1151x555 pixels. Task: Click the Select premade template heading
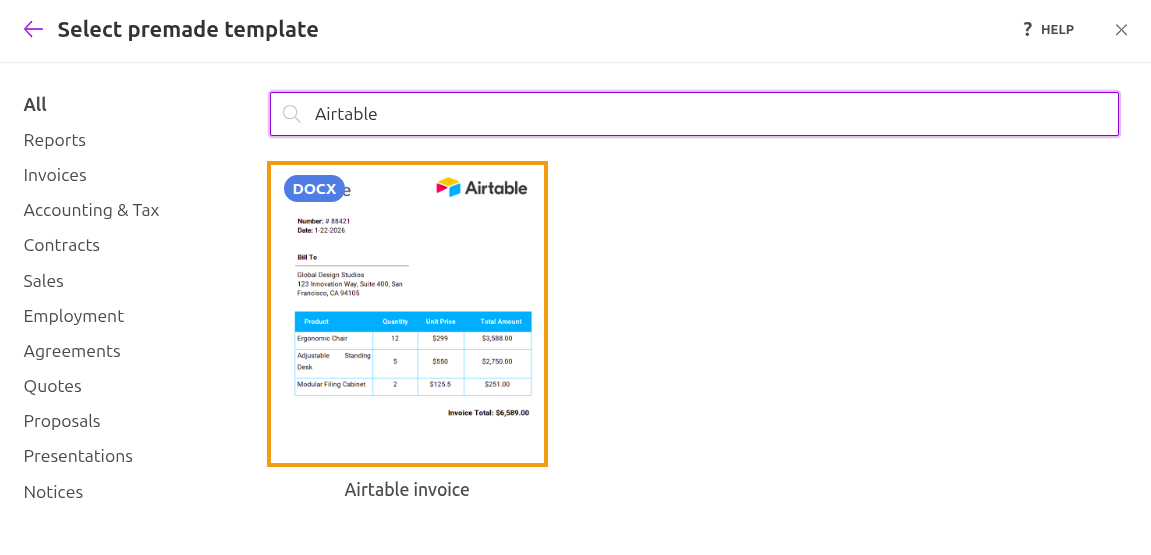click(x=188, y=29)
